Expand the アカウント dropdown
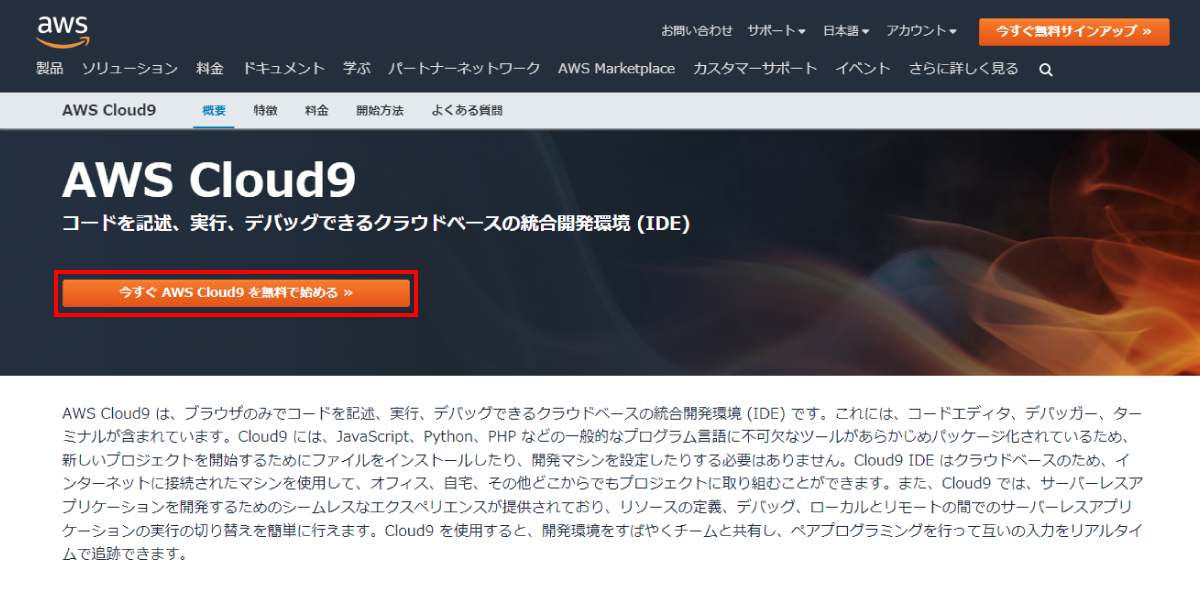Viewport: 1200px width, 600px height. [922, 31]
